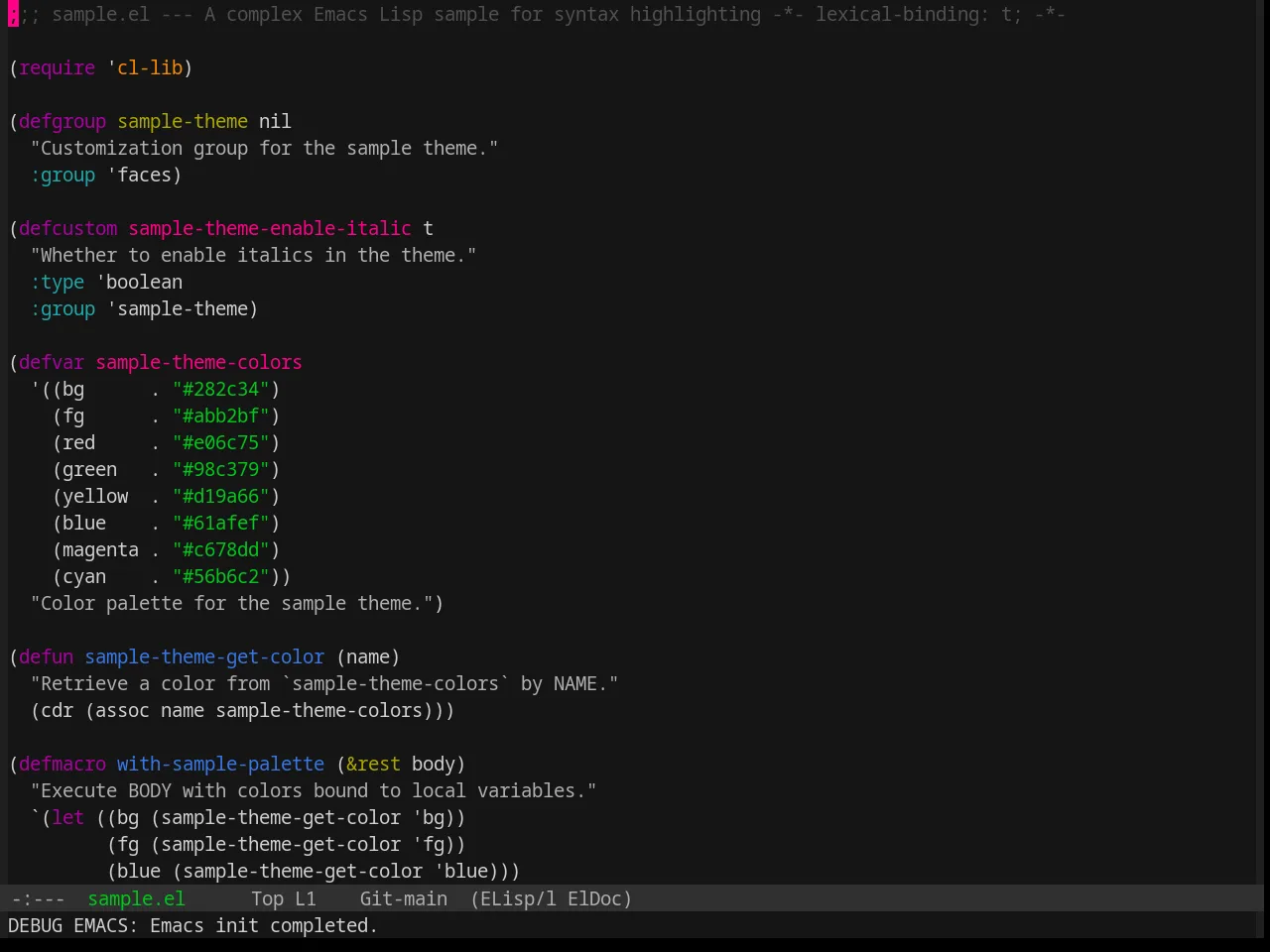1270x952 pixels.
Task: Click the 'boolean symbol
Action: (139, 282)
